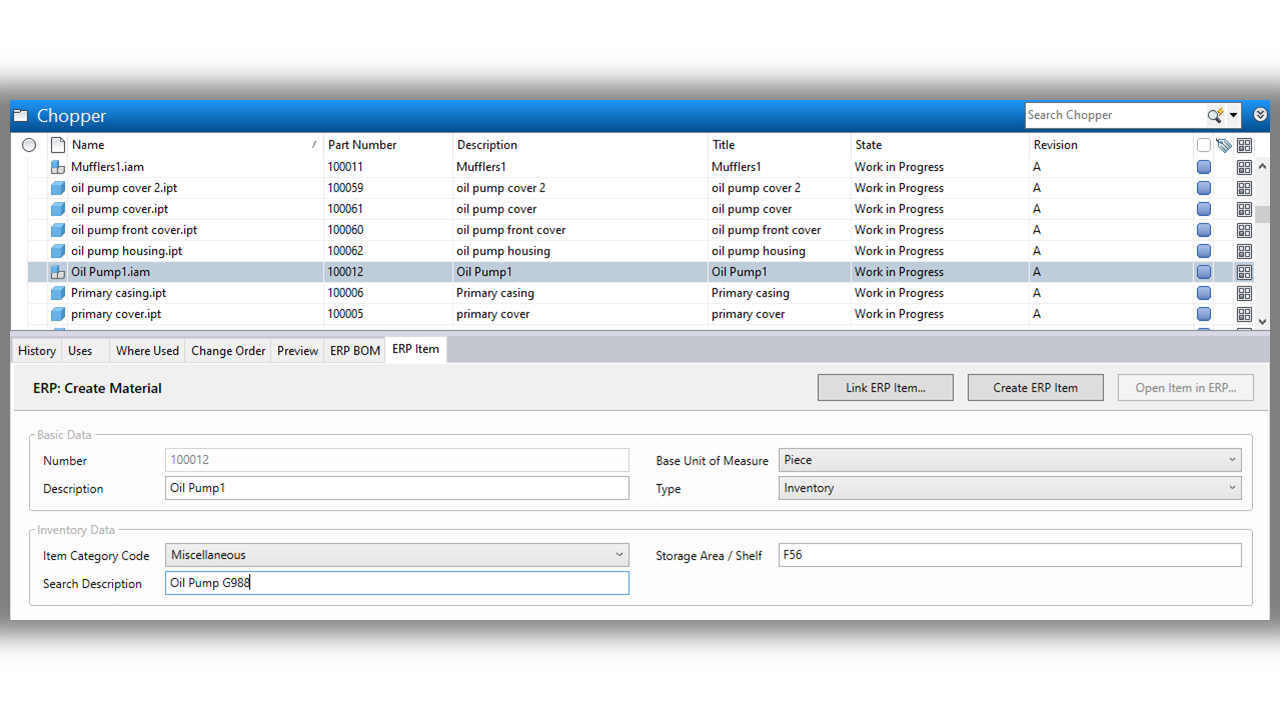Click the double-chevron icon in the title bar
Viewport: 1280px width, 720px height.
1260,114
